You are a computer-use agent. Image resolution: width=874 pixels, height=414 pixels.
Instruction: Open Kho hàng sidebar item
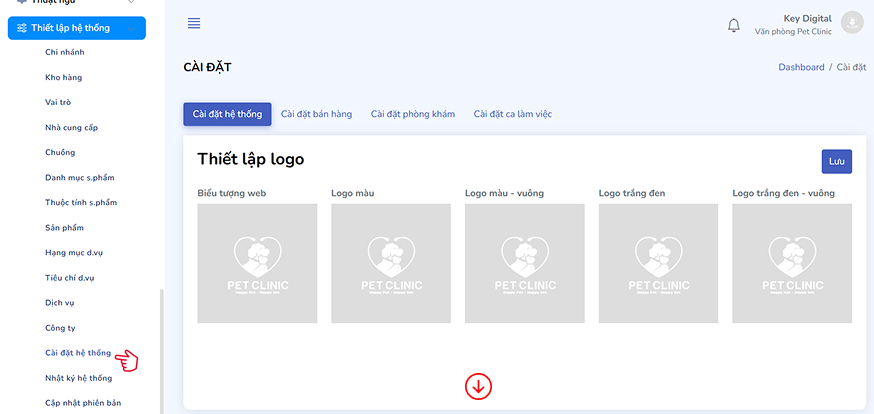64,77
